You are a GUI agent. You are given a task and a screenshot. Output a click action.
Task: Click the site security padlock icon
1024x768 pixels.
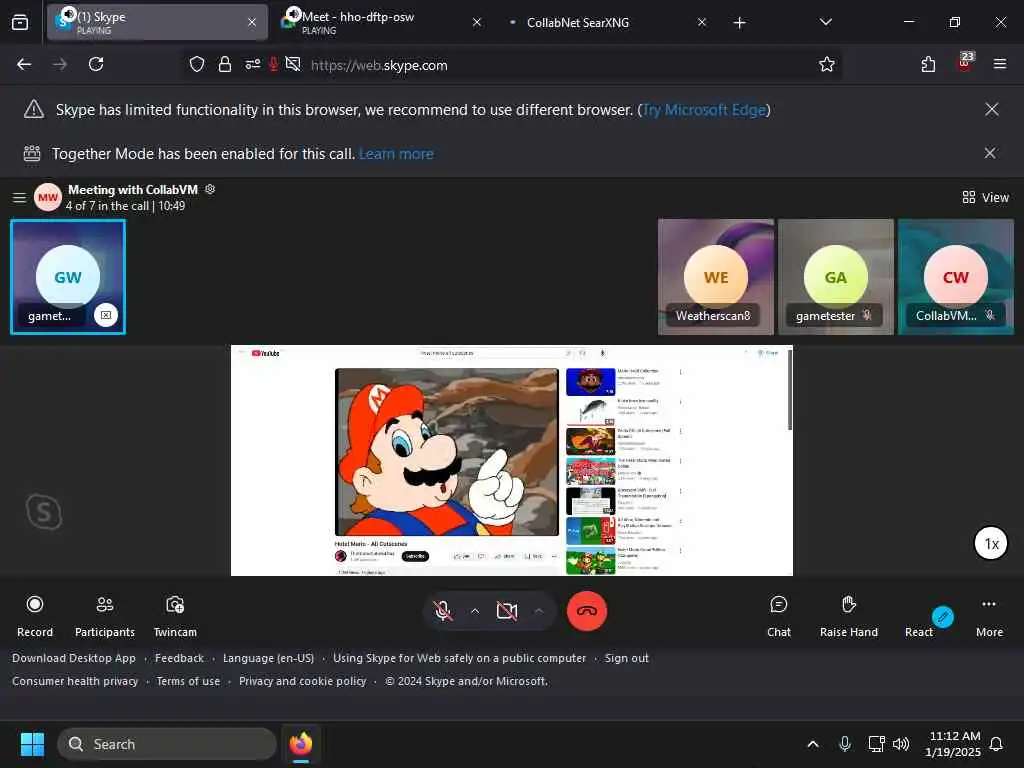225,64
